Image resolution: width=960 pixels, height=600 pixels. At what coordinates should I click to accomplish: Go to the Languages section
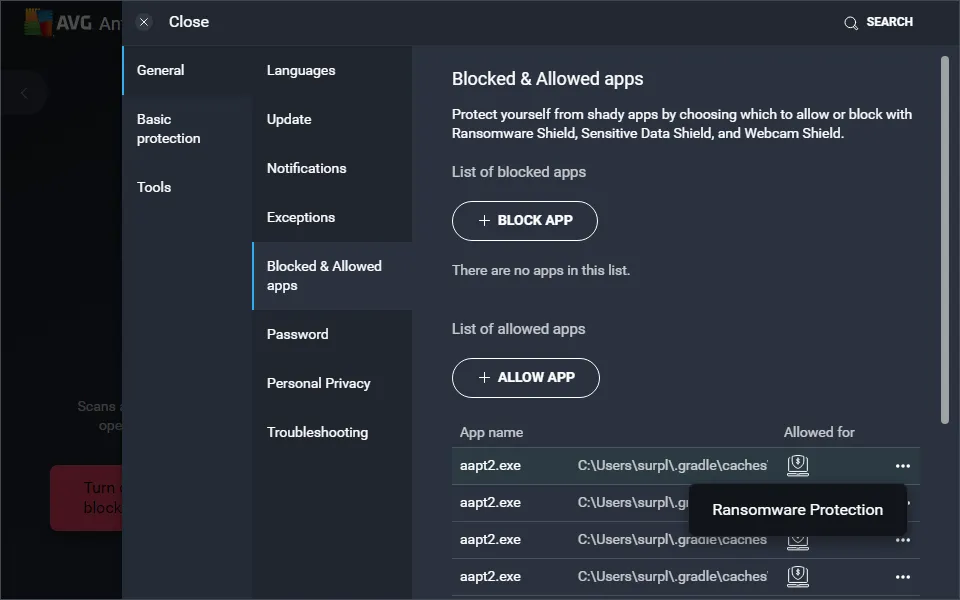(x=301, y=70)
